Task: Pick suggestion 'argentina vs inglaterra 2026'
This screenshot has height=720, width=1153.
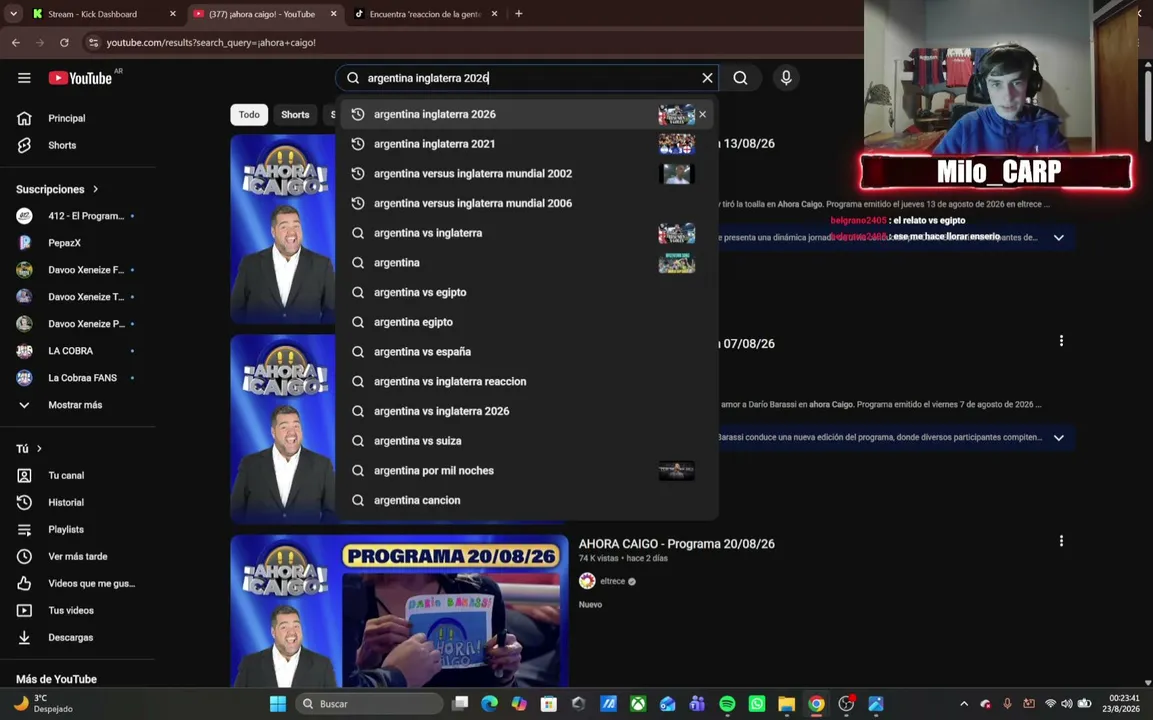Action: [x=526, y=411]
